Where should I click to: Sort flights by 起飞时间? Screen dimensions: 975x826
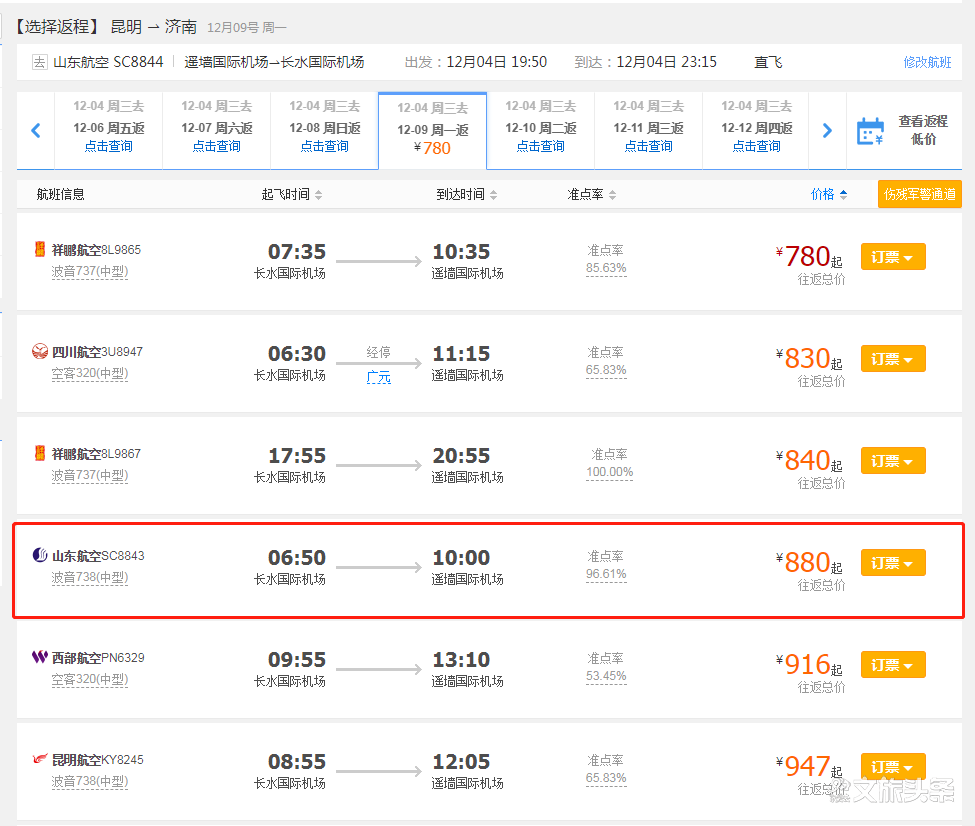[x=292, y=195]
